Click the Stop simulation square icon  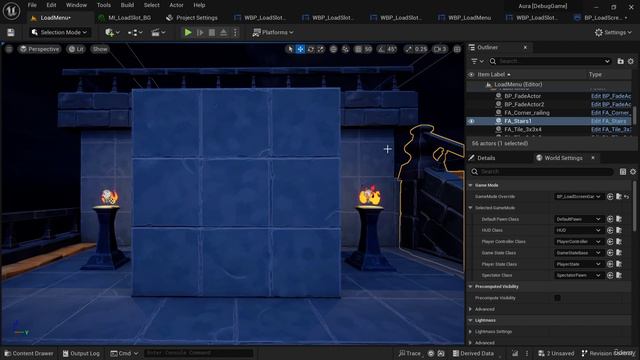coord(212,32)
